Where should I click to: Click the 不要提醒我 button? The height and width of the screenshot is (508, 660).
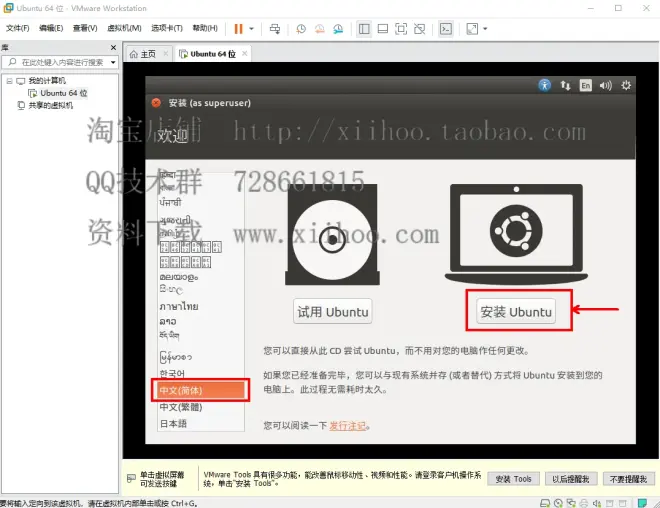coord(628,479)
